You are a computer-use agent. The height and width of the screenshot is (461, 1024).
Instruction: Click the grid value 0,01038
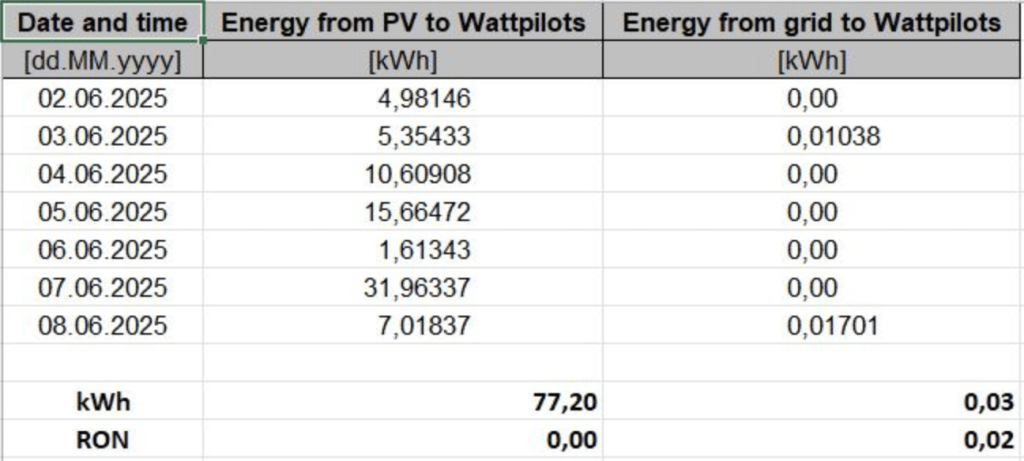[x=833, y=136]
